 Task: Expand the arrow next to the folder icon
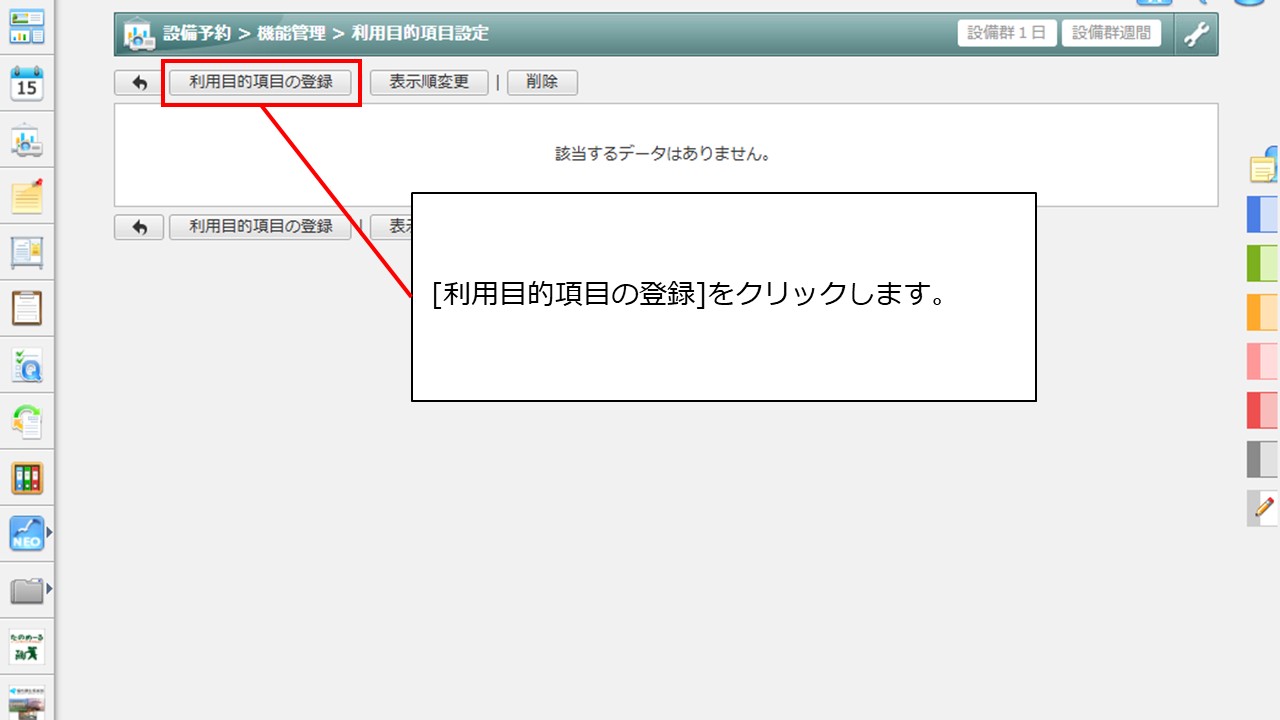tap(50, 590)
